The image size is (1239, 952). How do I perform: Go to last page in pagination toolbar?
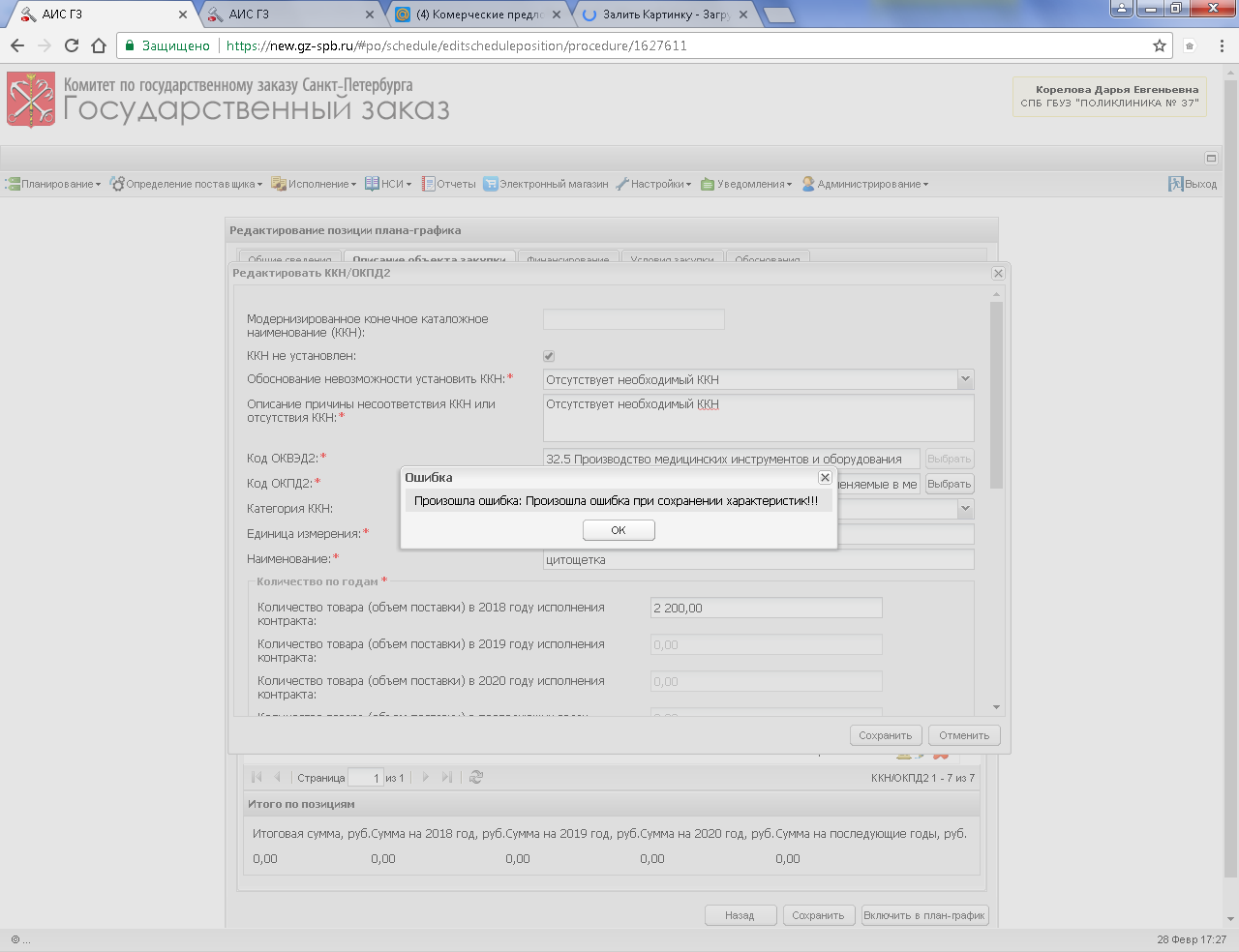446,777
